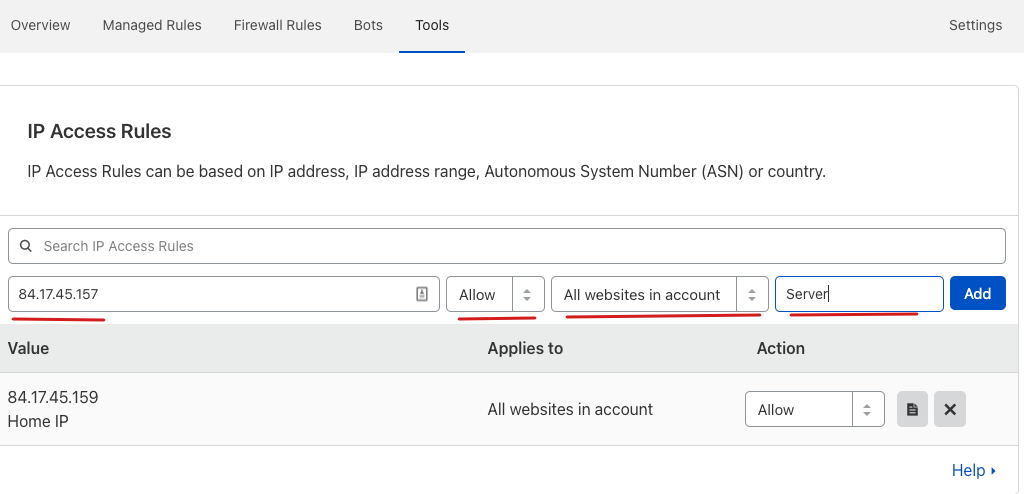Viewport: 1024px width, 494px height.
Task: Click the Applies to column header
Action: click(525, 348)
